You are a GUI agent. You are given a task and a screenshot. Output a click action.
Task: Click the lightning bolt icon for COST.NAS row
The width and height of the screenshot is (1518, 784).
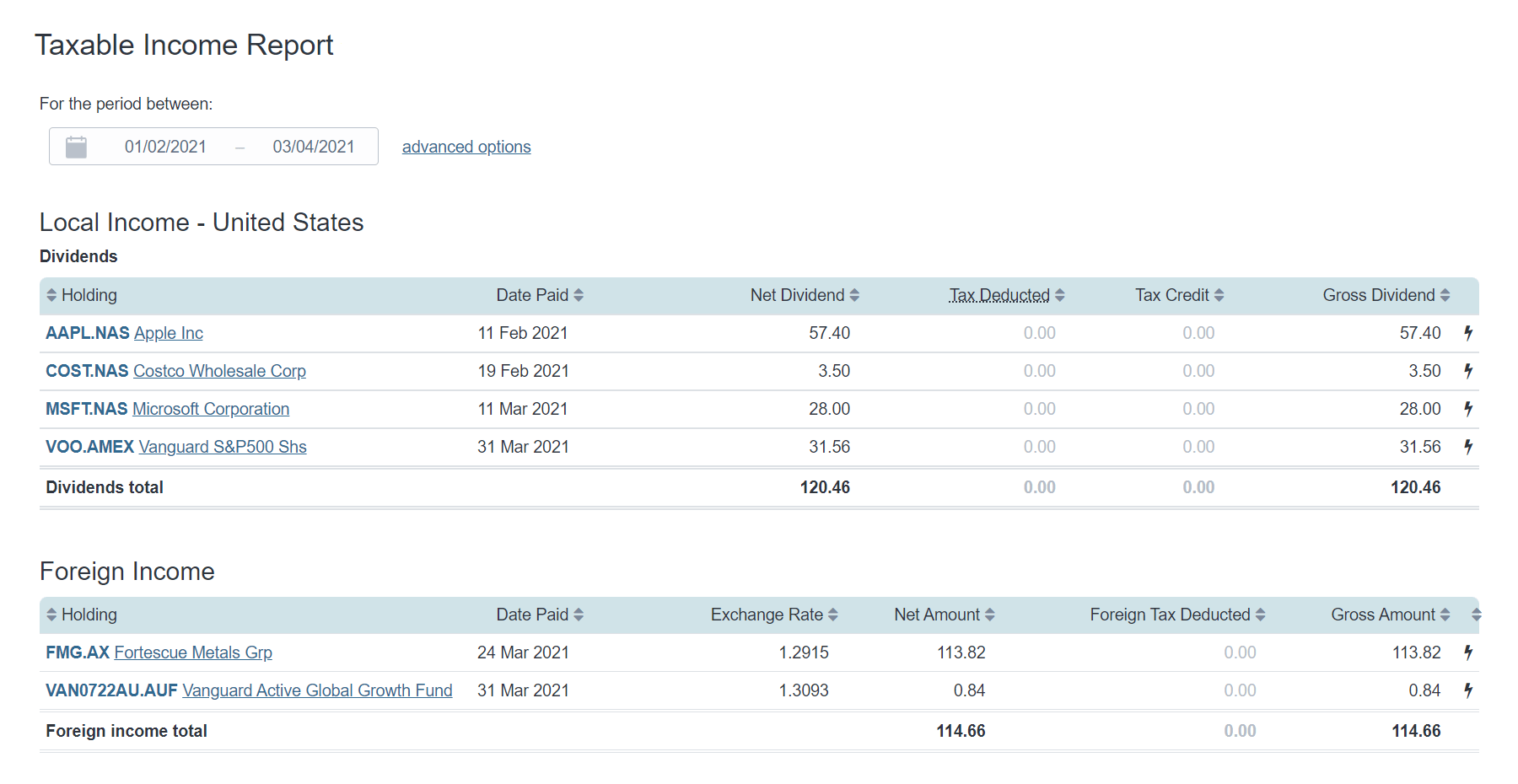[x=1468, y=371]
